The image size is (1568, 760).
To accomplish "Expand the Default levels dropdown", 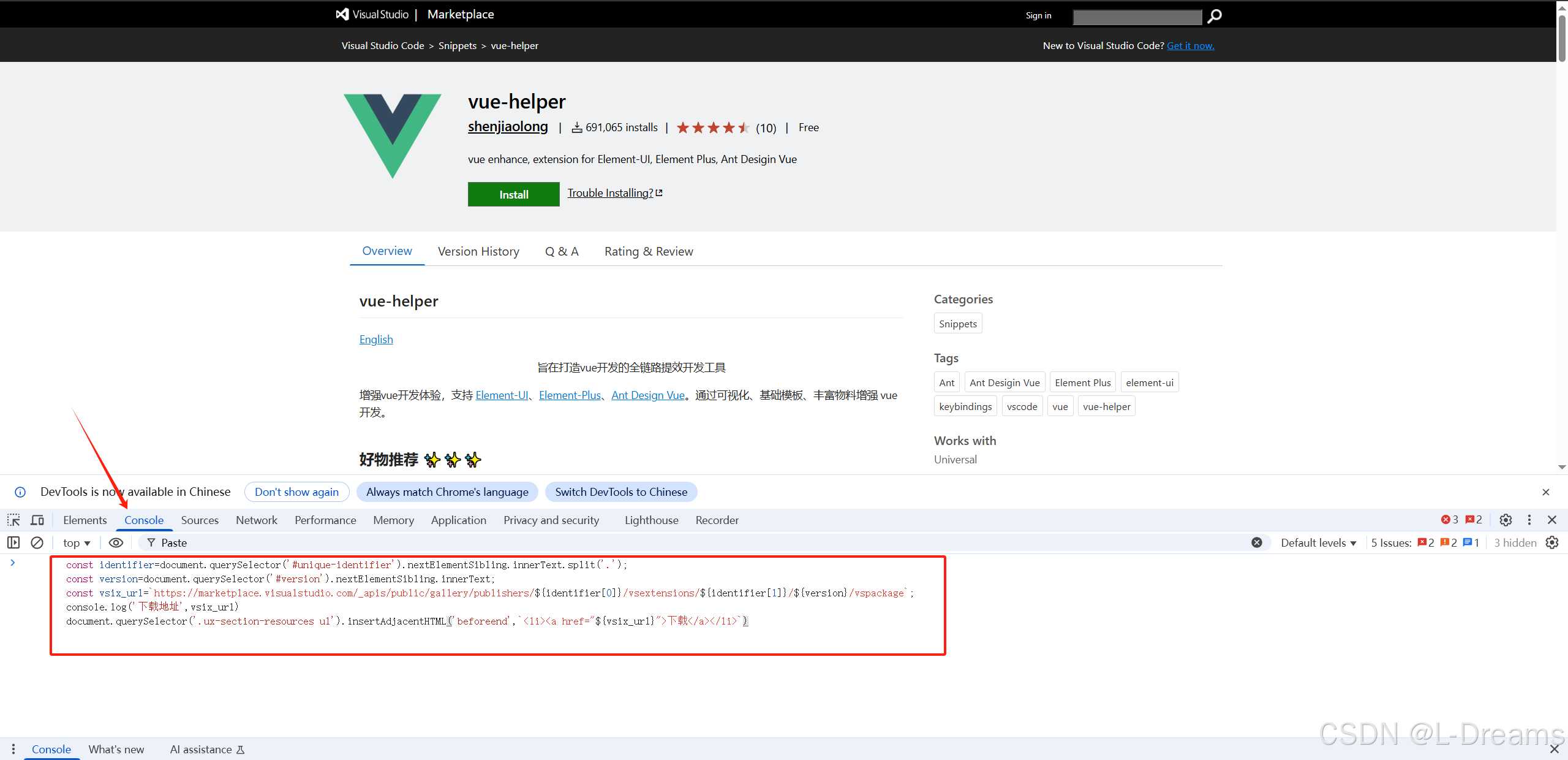I will 1318,543.
